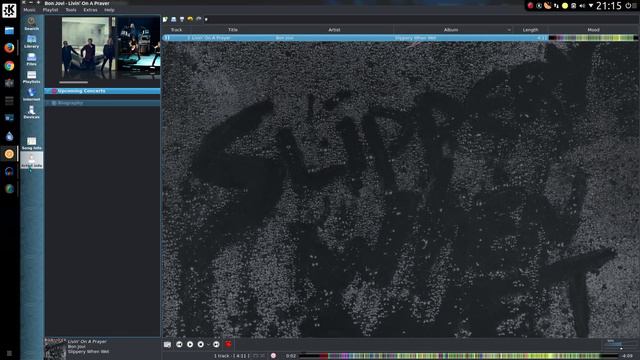Open the Search sidebar tab

click(x=31, y=23)
